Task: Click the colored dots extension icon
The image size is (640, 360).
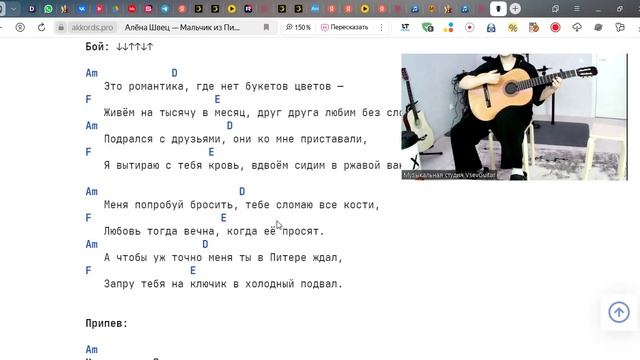Action: pyautogui.click(x=449, y=27)
